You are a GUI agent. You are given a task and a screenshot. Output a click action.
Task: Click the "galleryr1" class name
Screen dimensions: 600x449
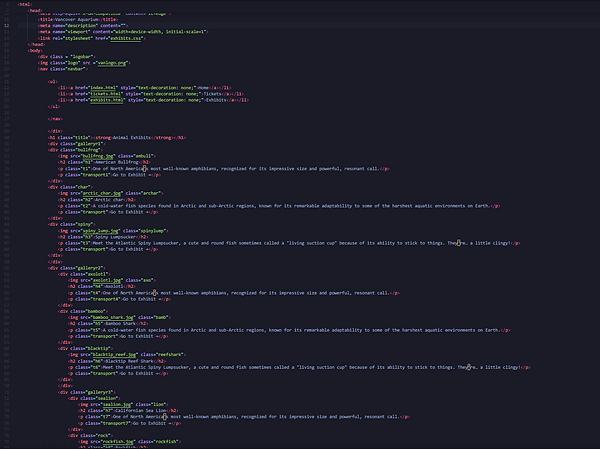click(x=88, y=144)
